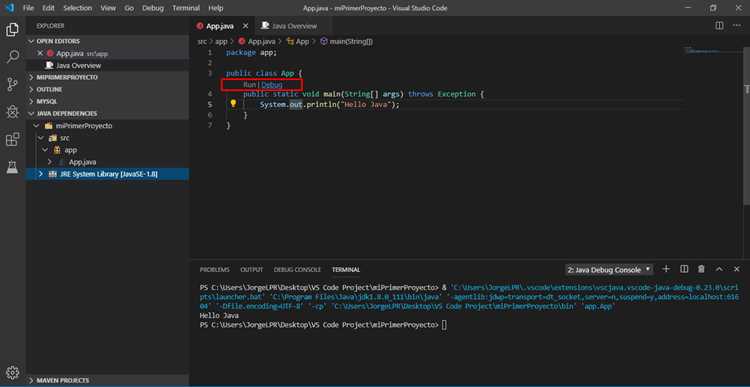Open the Help menu
Viewport: 750px width, 387px height.
point(216,8)
